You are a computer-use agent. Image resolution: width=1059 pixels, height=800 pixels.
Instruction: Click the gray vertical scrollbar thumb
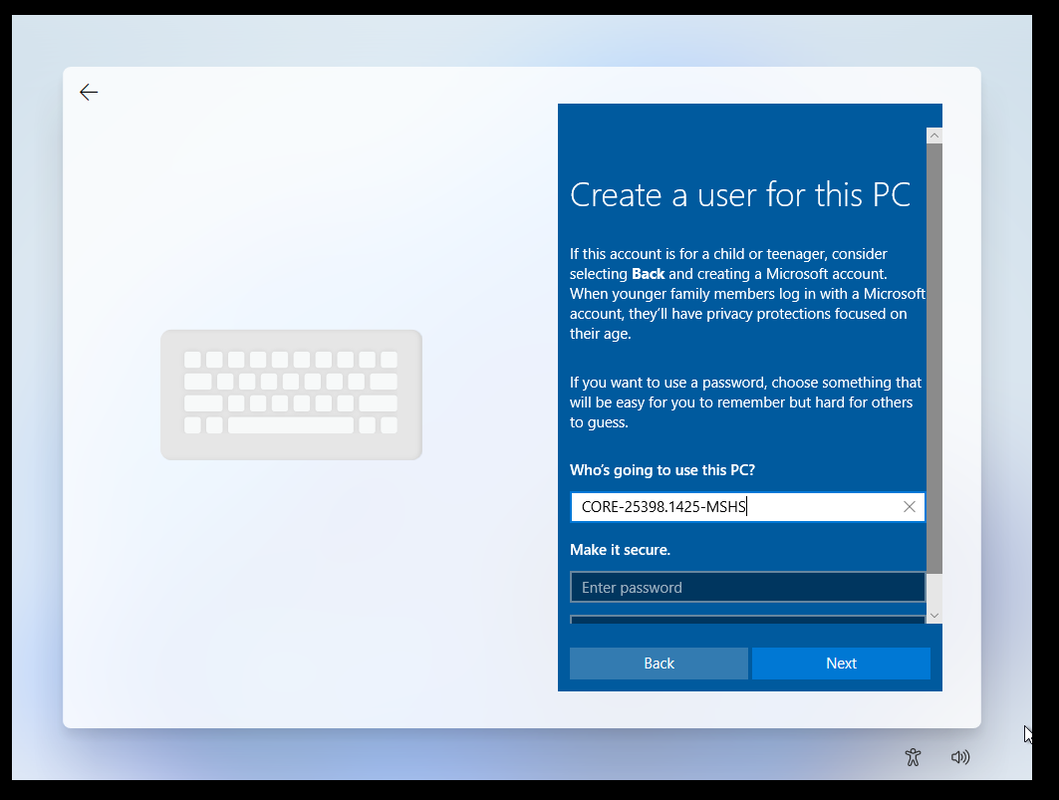(x=934, y=358)
